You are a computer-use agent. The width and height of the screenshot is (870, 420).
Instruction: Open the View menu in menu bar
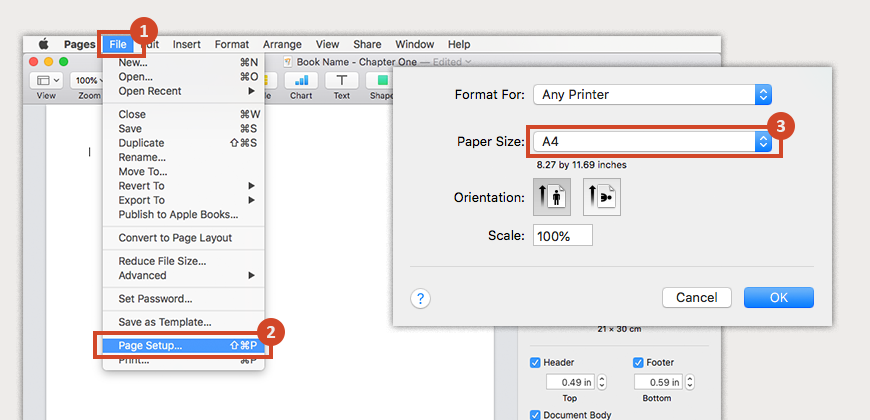327,44
